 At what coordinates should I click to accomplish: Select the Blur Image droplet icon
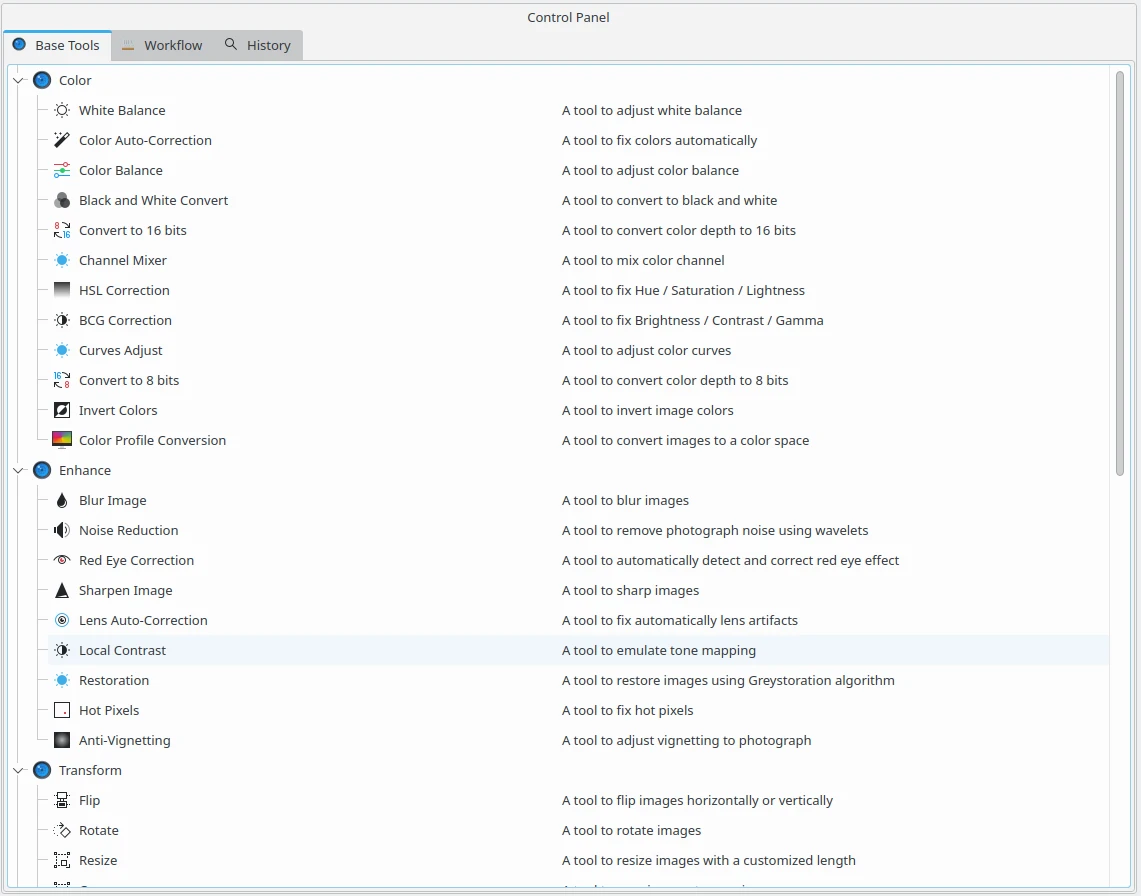62,500
